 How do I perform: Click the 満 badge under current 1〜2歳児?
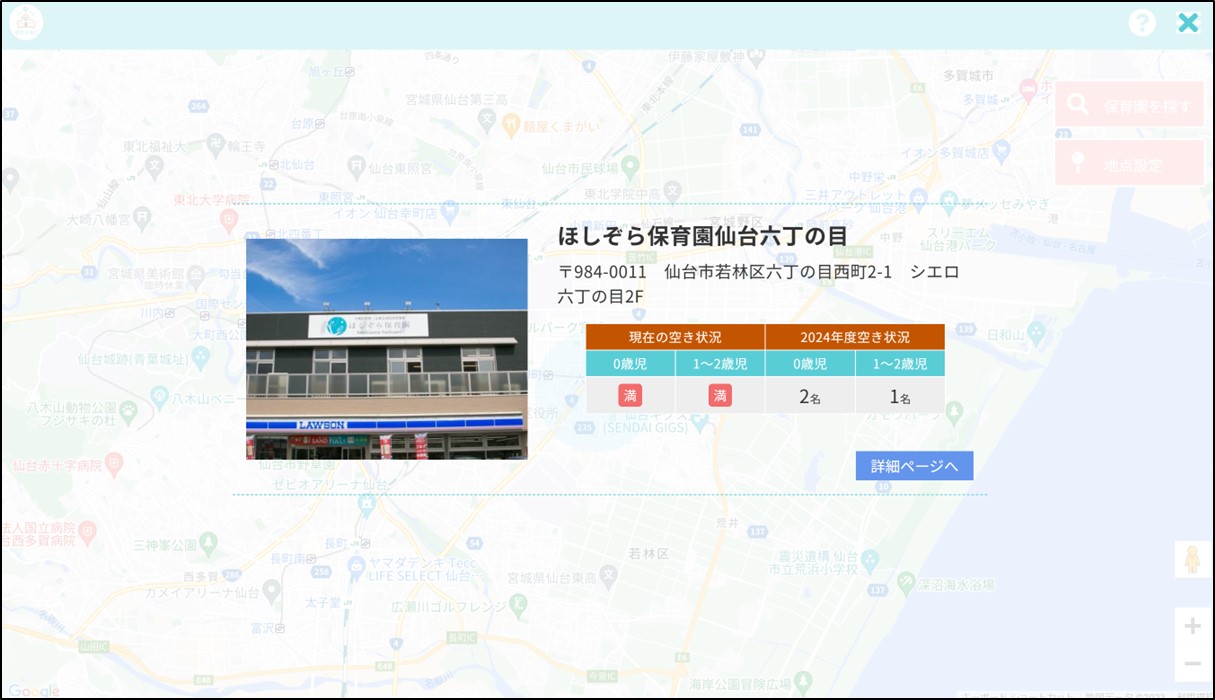point(720,395)
